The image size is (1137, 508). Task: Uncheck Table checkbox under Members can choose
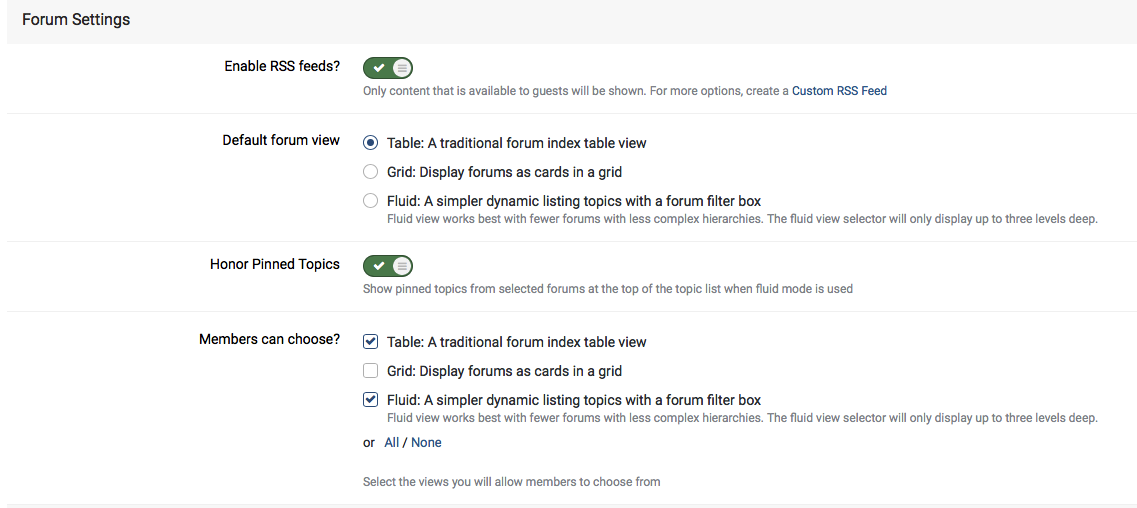pos(371,341)
